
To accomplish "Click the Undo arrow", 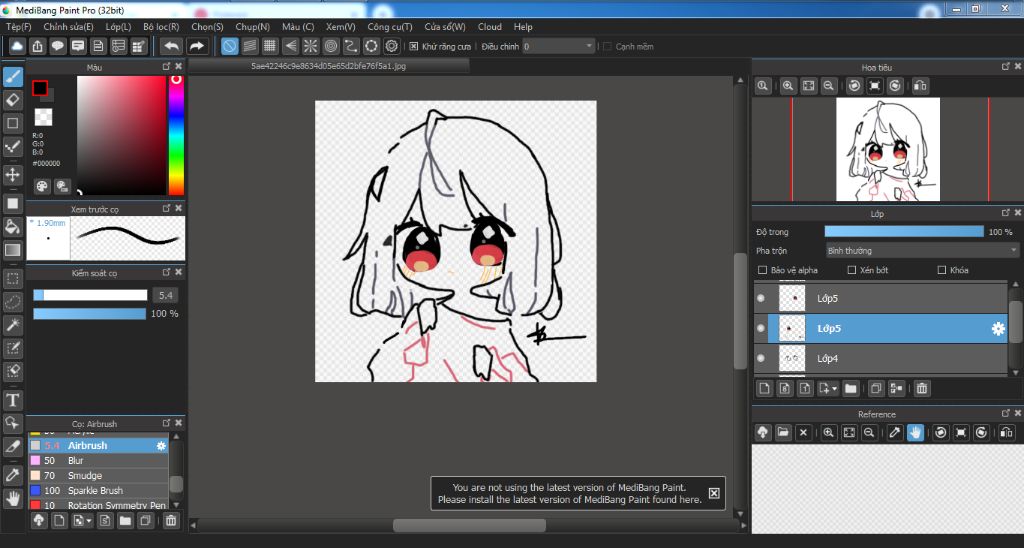I will [171, 46].
